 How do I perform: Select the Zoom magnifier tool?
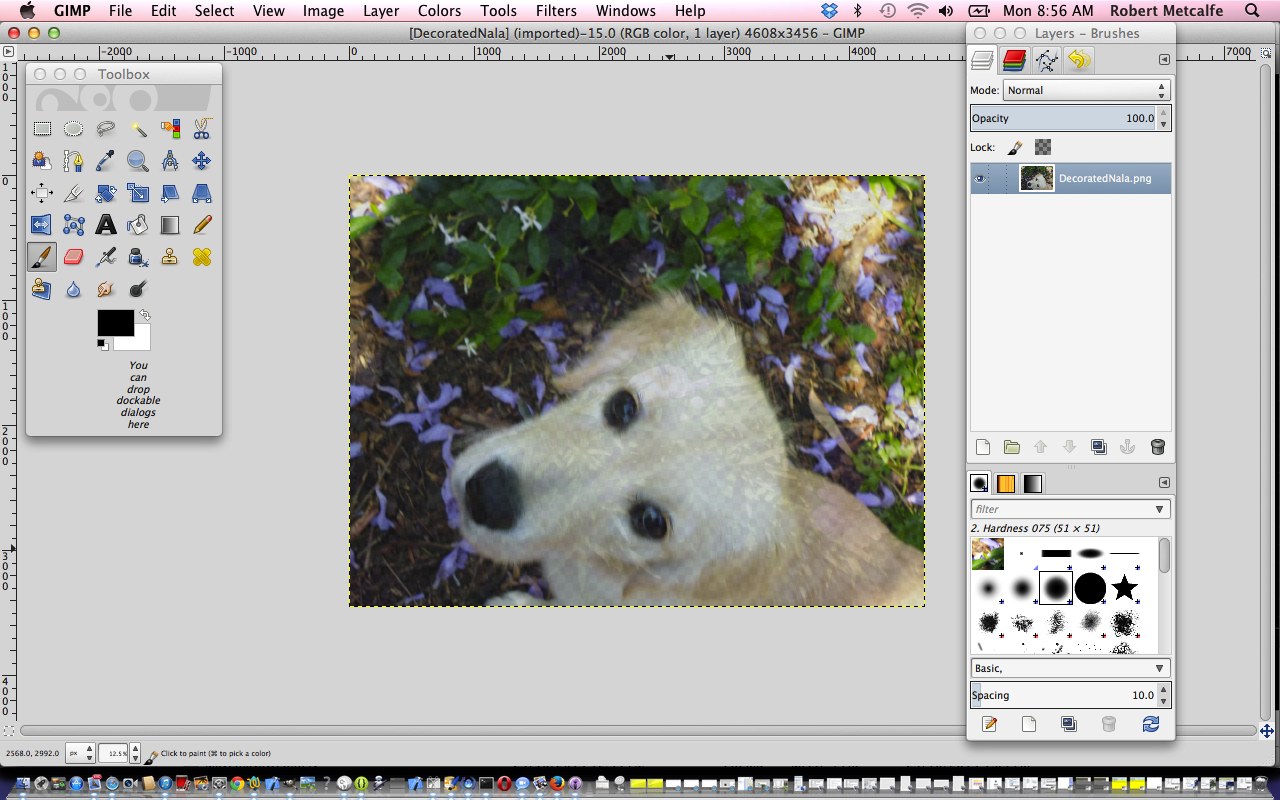point(138,161)
